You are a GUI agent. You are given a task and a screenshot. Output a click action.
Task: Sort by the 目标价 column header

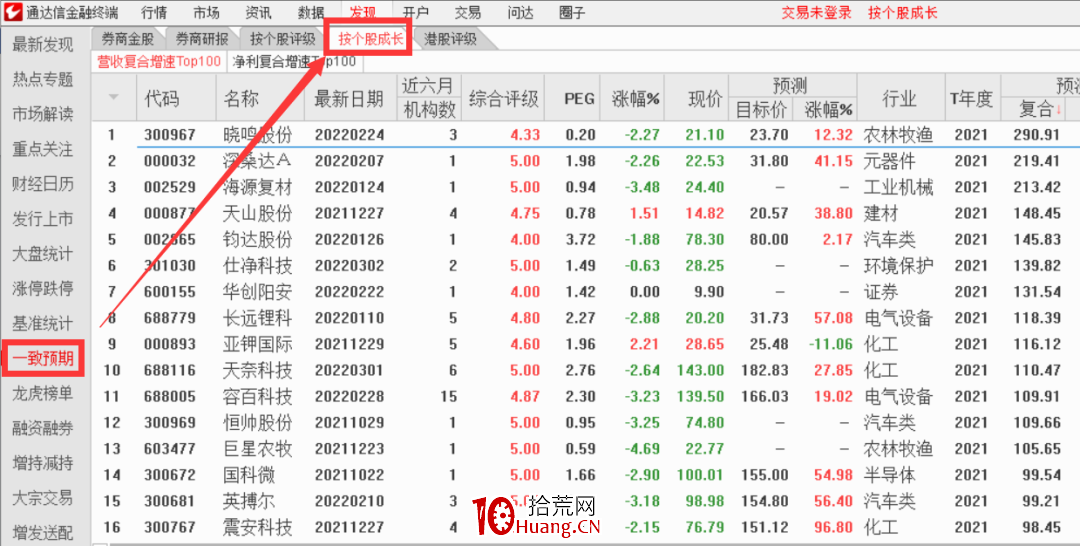point(760,109)
